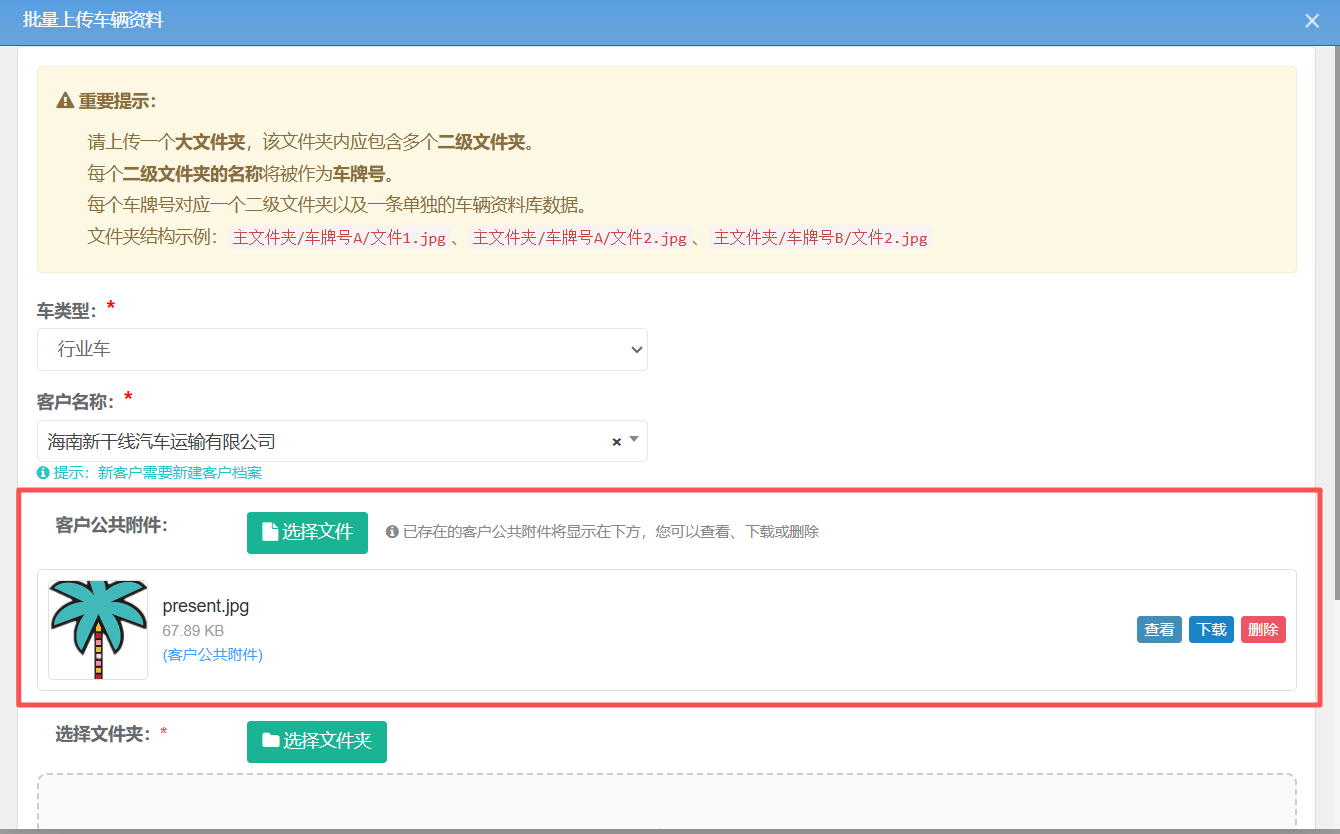
Task: Click the warning triangle icon beside 重要提示
Action: (65, 101)
